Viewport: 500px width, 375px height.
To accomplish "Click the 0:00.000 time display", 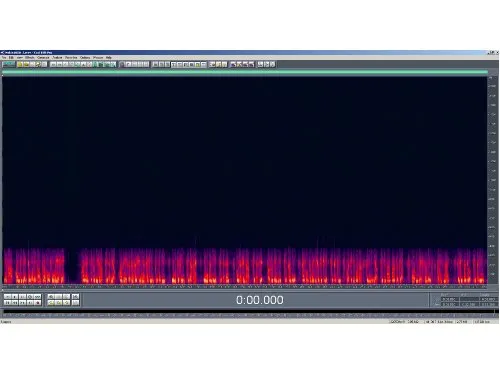I will (260, 300).
